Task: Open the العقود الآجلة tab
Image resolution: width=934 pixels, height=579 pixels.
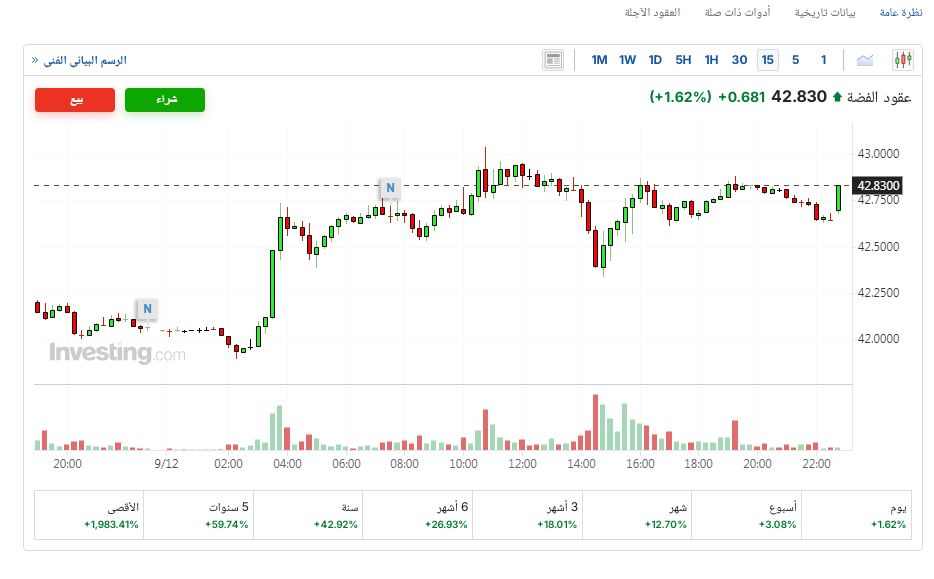Action: tap(652, 12)
